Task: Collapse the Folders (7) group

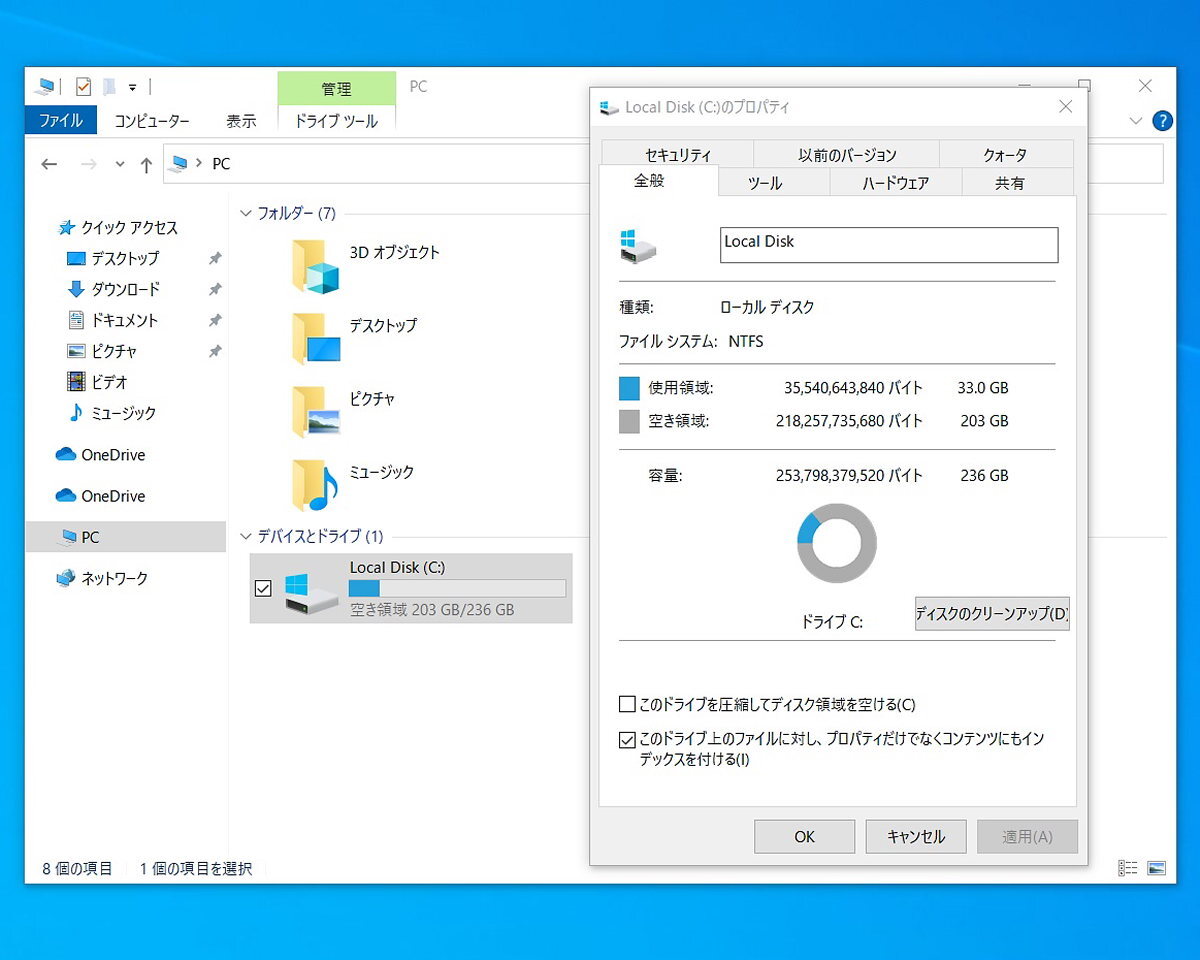Action: point(246,213)
